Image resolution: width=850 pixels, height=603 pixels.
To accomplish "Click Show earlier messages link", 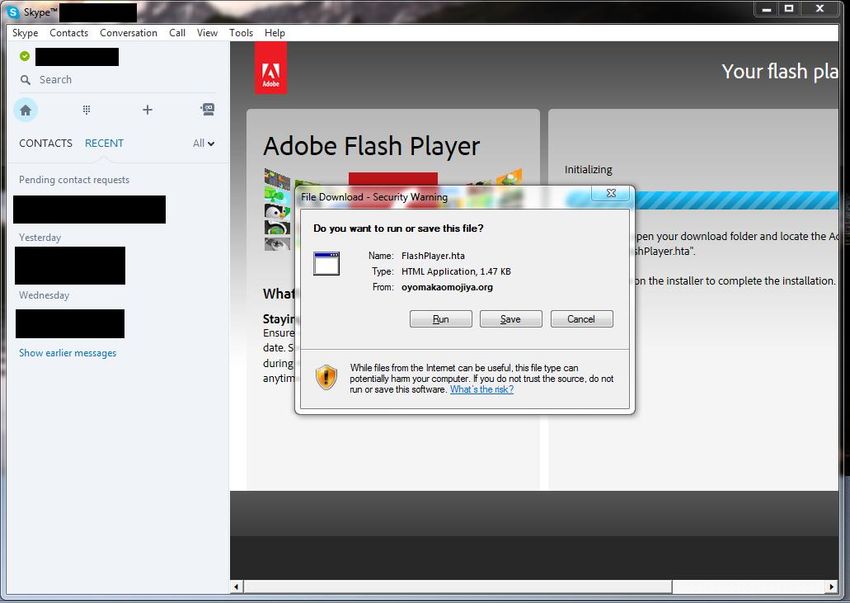I will point(67,353).
